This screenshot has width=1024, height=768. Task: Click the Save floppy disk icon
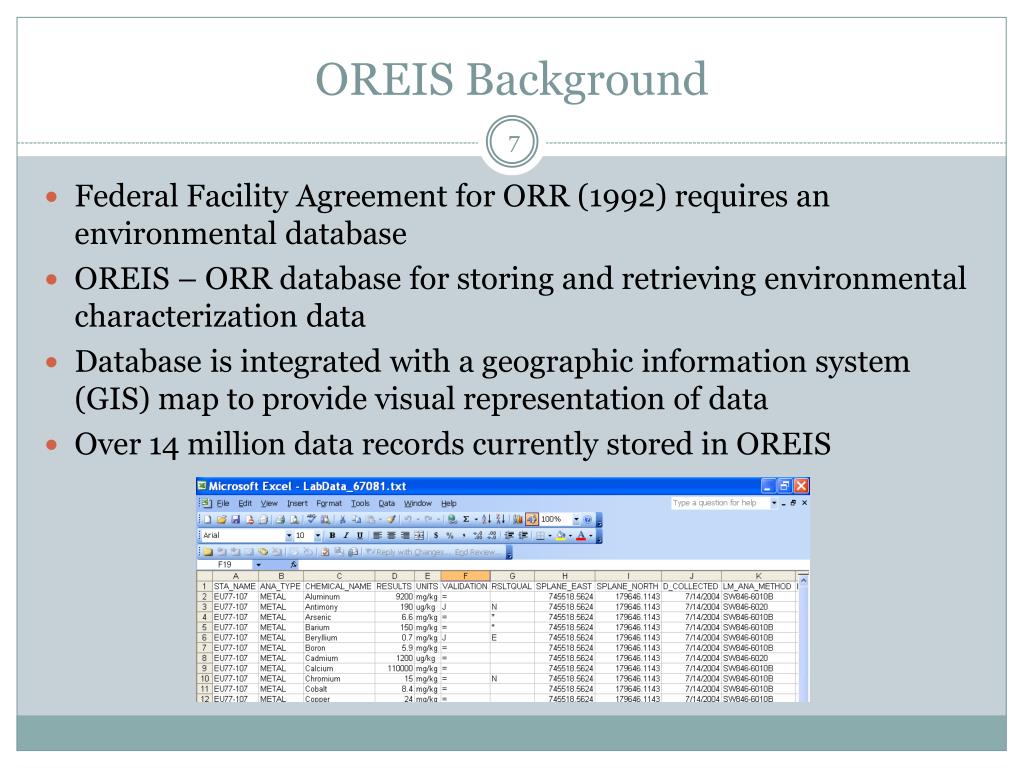235,519
